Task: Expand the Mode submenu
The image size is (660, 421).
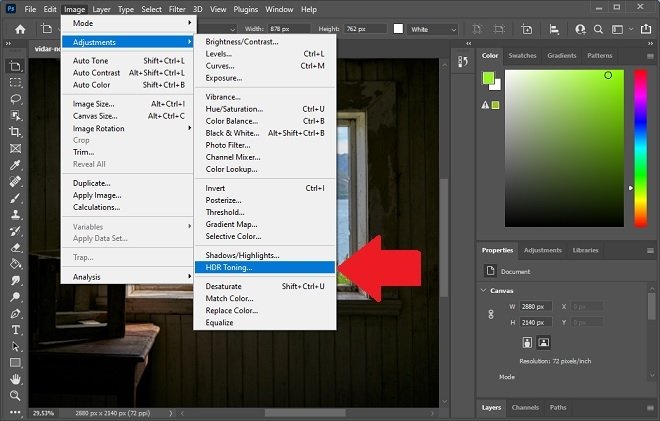Action: pos(127,23)
